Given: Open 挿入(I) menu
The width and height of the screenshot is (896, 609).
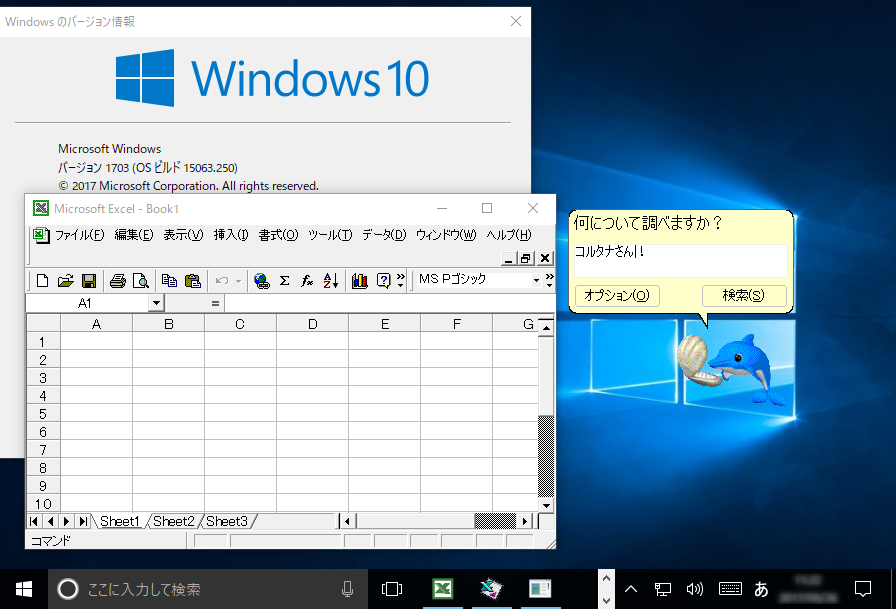Looking at the screenshot, I should [x=231, y=235].
